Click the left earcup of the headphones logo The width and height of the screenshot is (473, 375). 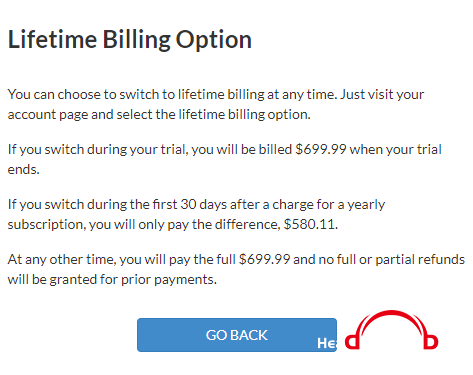[x=352, y=342]
